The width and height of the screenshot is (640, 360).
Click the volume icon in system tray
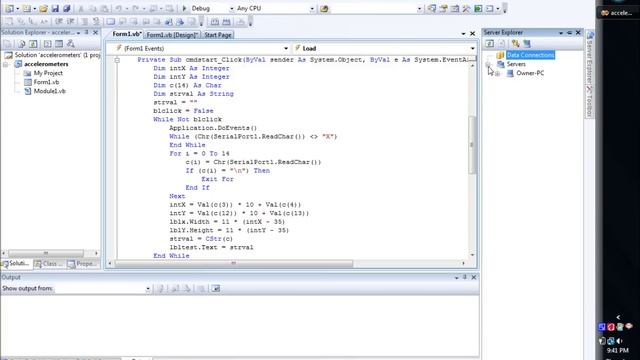620,341
